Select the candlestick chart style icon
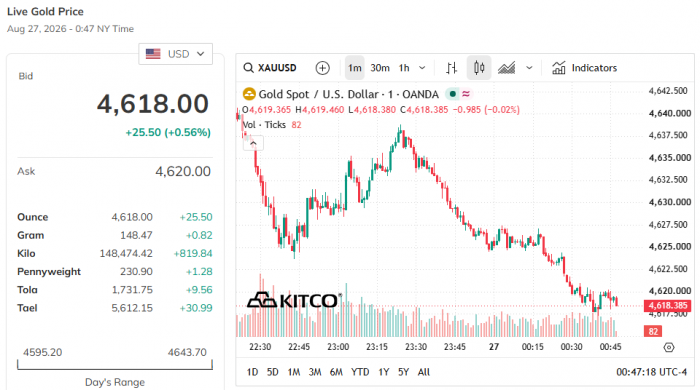 (x=479, y=68)
